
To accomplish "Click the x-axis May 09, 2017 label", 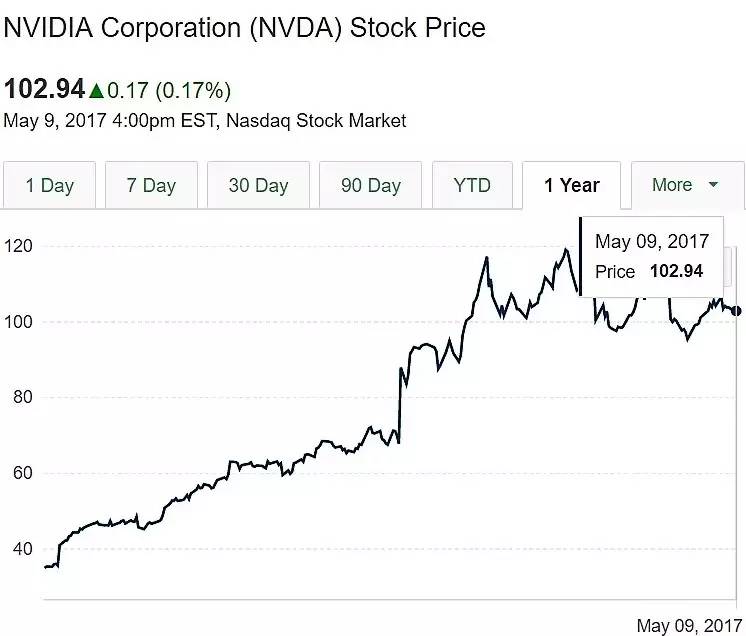I will pyautogui.click(x=687, y=626).
